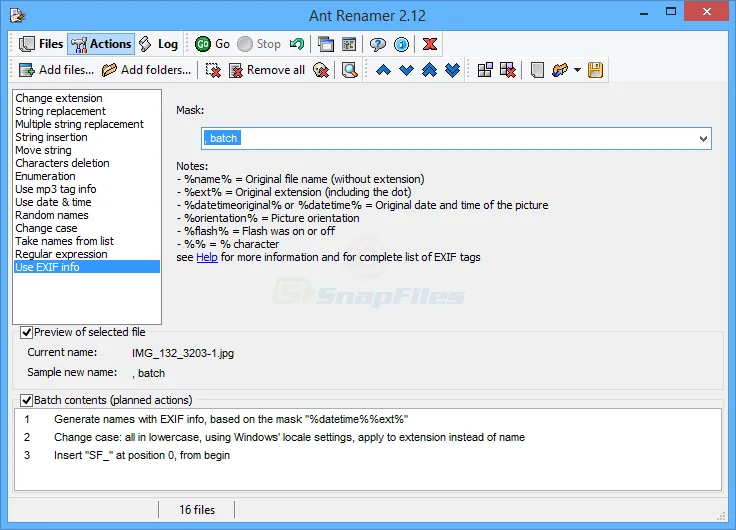Open the help speech bubble icon
Image resolution: width=736 pixels, height=530 pixels.
377,44
